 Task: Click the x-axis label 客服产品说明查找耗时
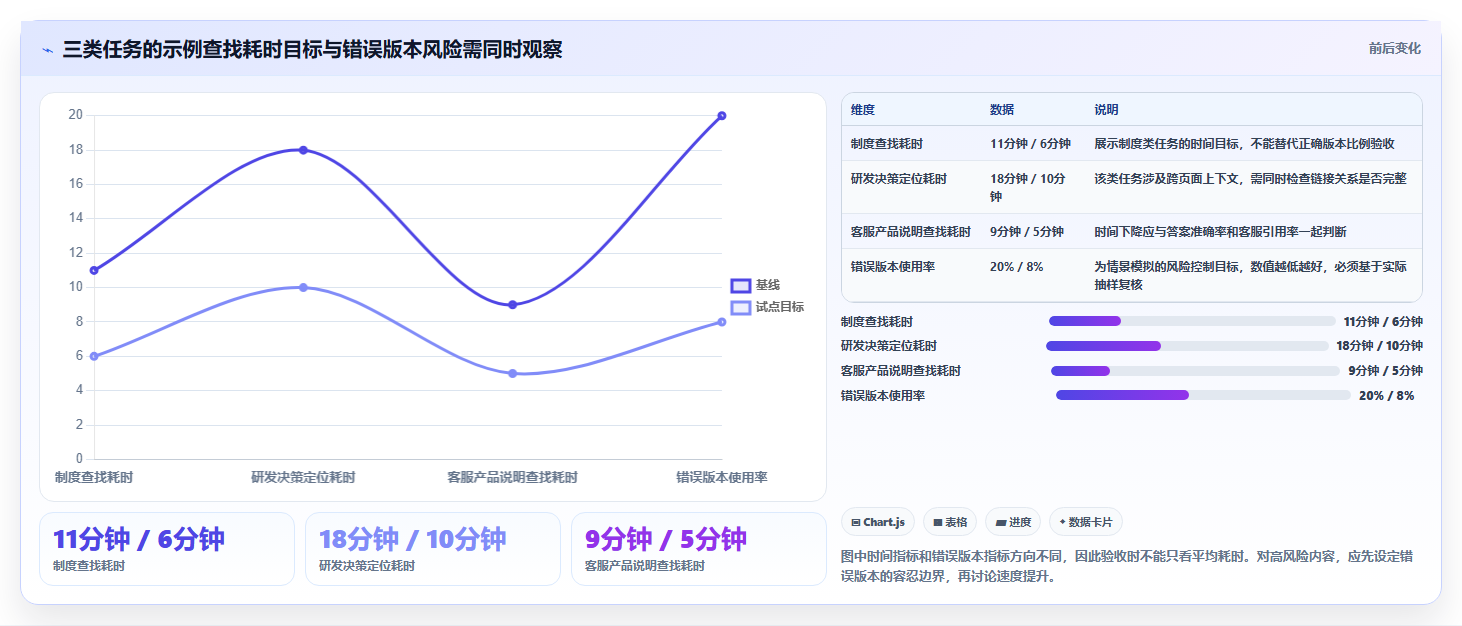513,478
